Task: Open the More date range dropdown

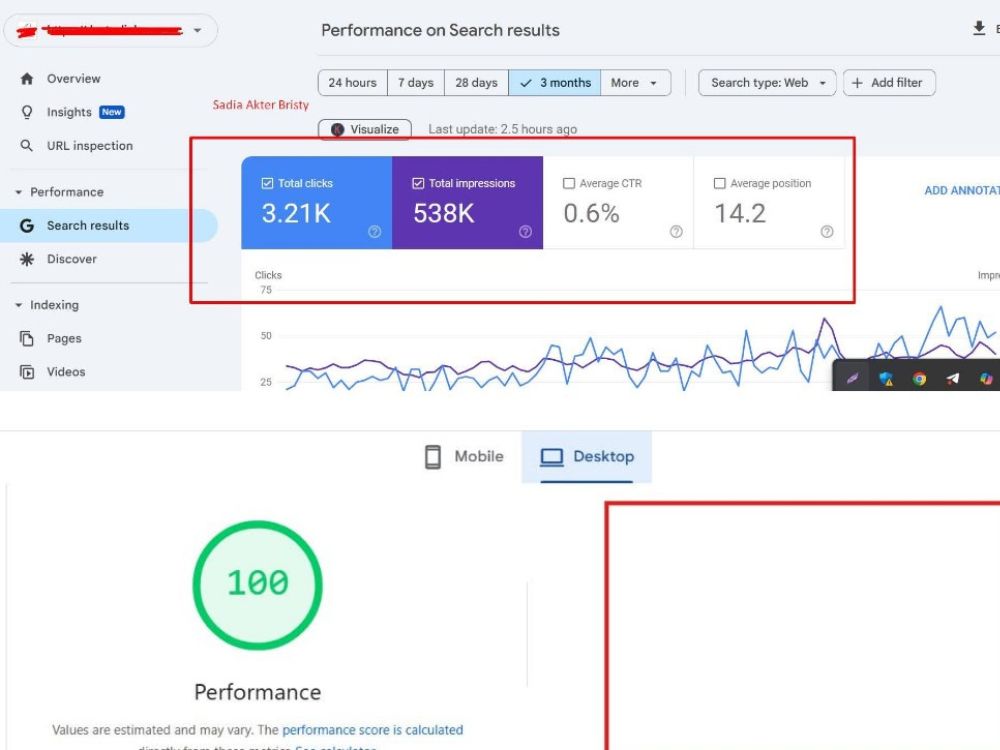Action: coord(635,83)
